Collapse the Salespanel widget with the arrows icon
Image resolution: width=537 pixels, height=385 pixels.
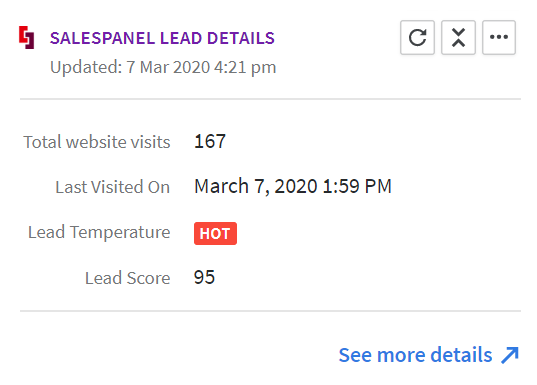click(458, 37)
